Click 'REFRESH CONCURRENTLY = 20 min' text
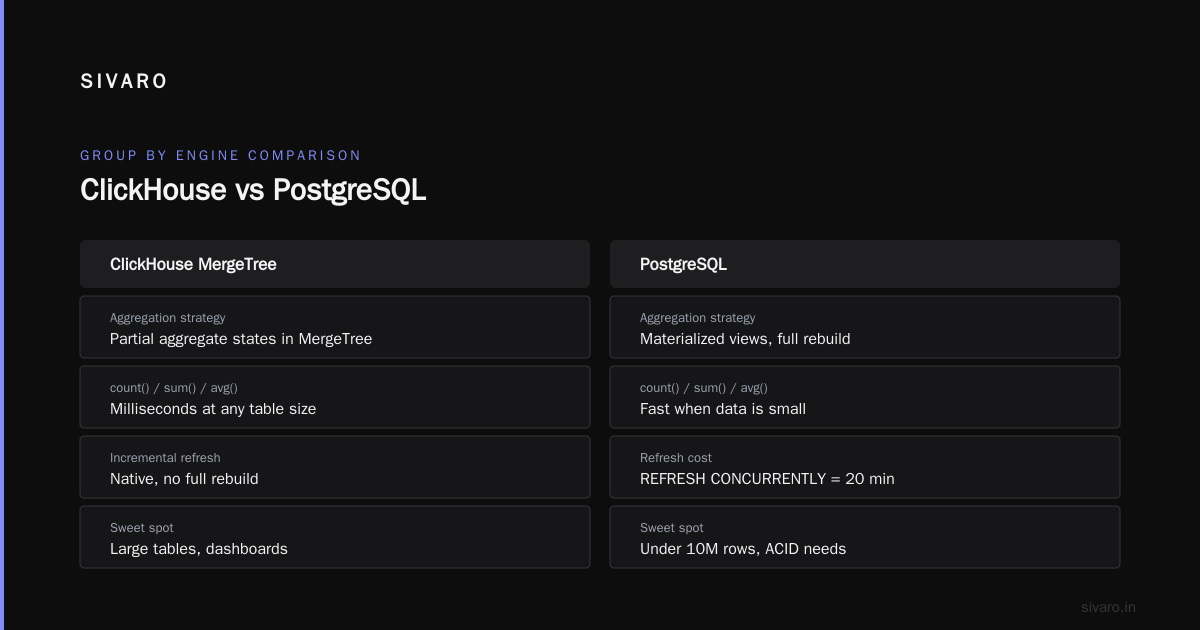The width and height of the screenshot is (1200, 630). pos(767,479)
